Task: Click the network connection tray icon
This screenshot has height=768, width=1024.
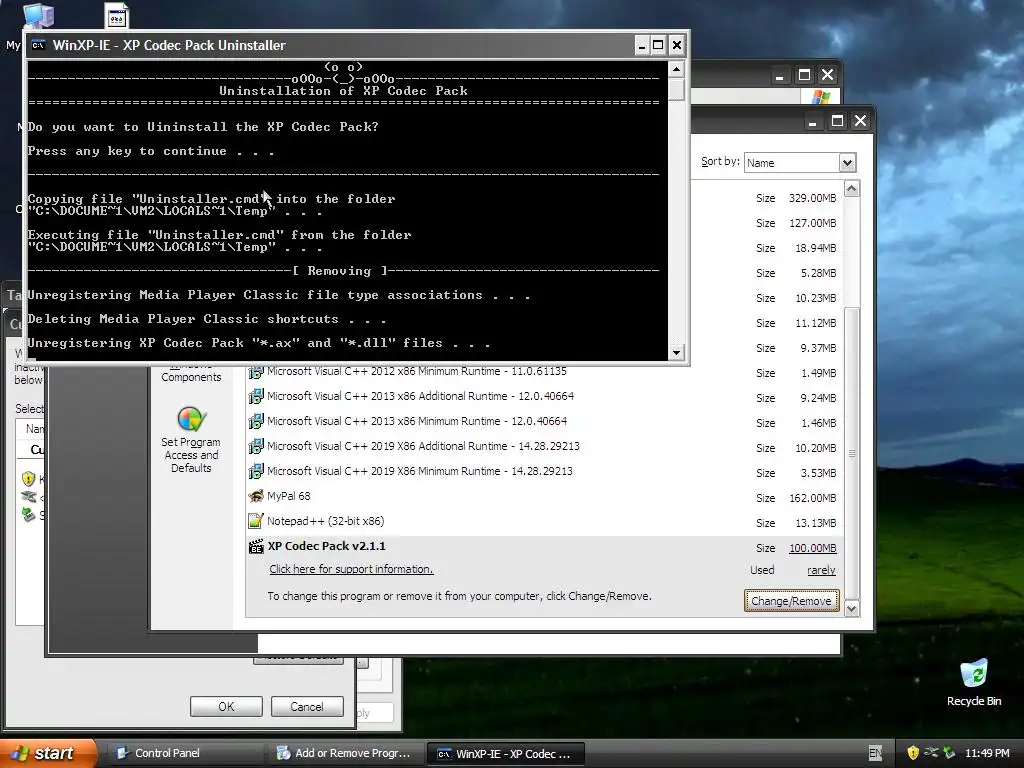Action: click(x=931, y=753)
